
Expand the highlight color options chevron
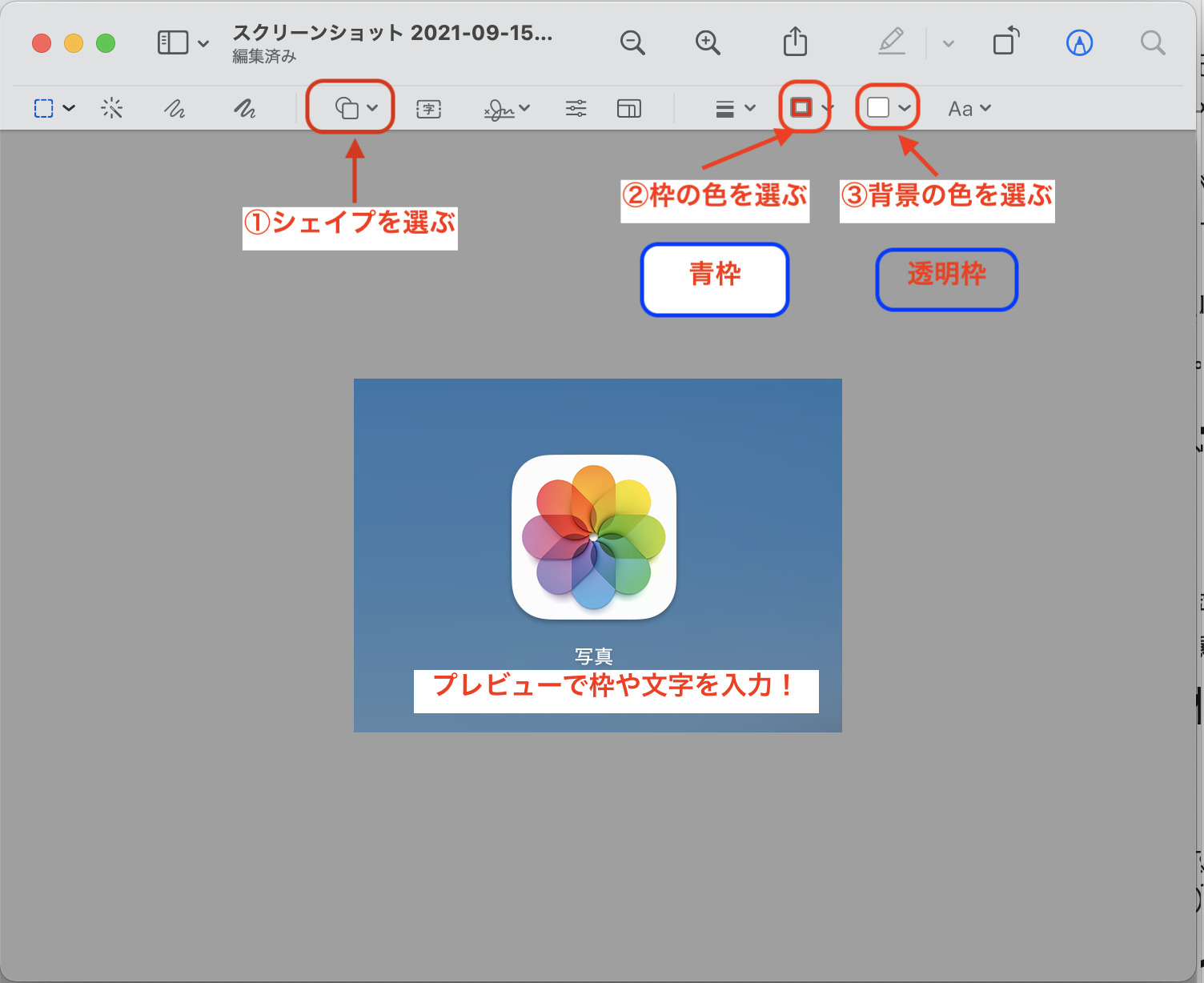pyautogui.click(x=949, y=43)
